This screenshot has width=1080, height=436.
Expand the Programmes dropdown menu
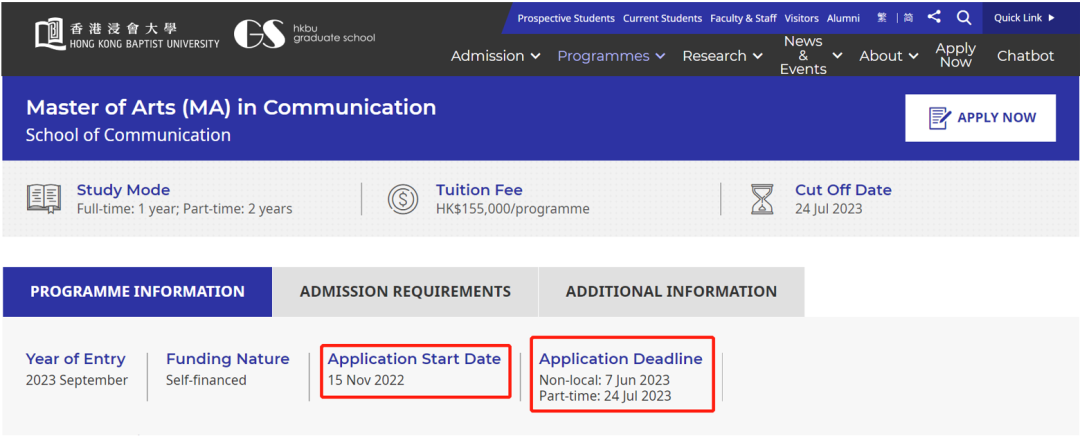tap(611, 56)
